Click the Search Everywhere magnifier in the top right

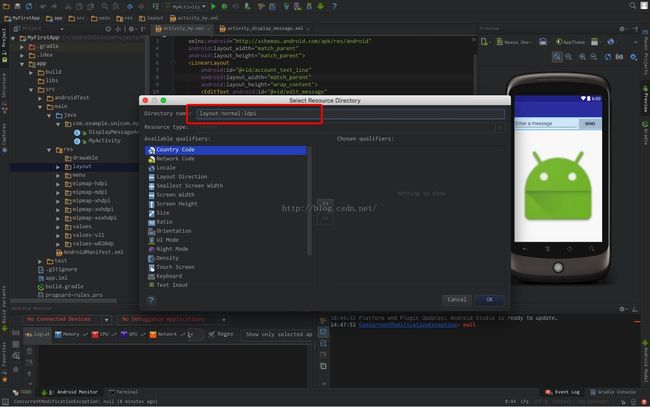point(633,5)
